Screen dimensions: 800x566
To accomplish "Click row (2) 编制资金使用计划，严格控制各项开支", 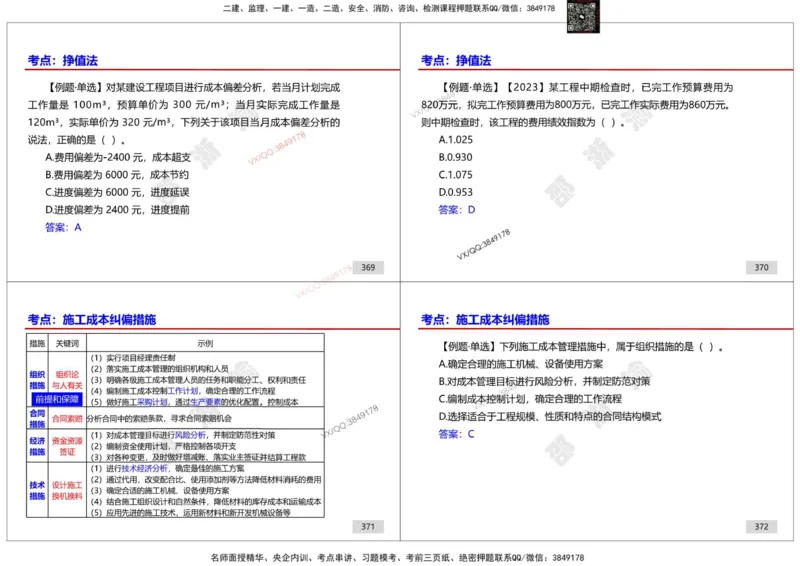I will (163, 447).
